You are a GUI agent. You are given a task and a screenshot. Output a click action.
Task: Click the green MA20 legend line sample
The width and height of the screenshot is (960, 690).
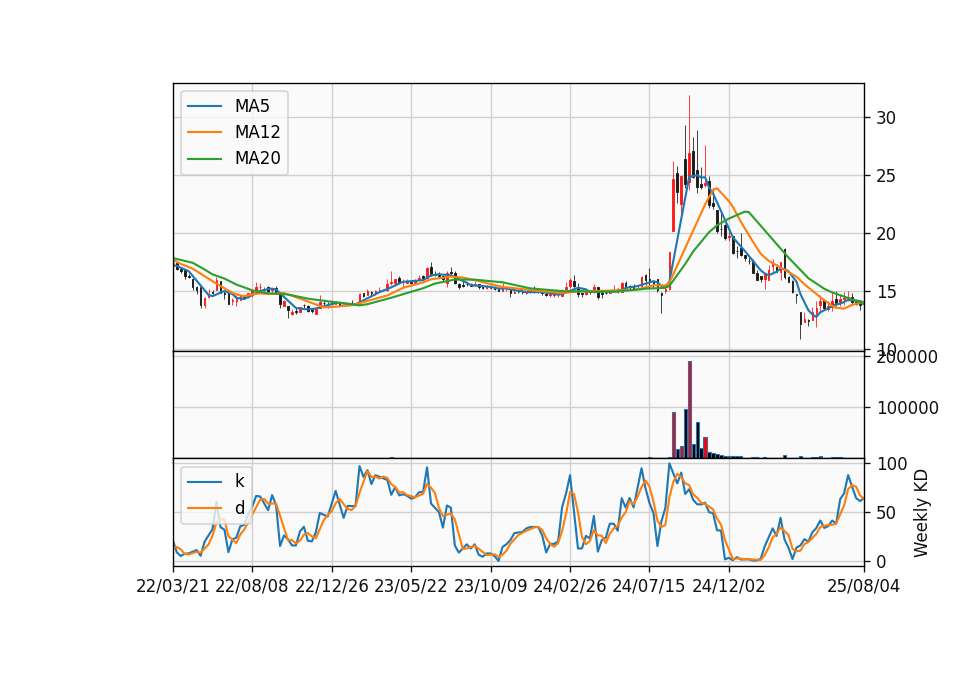(204, 158)
